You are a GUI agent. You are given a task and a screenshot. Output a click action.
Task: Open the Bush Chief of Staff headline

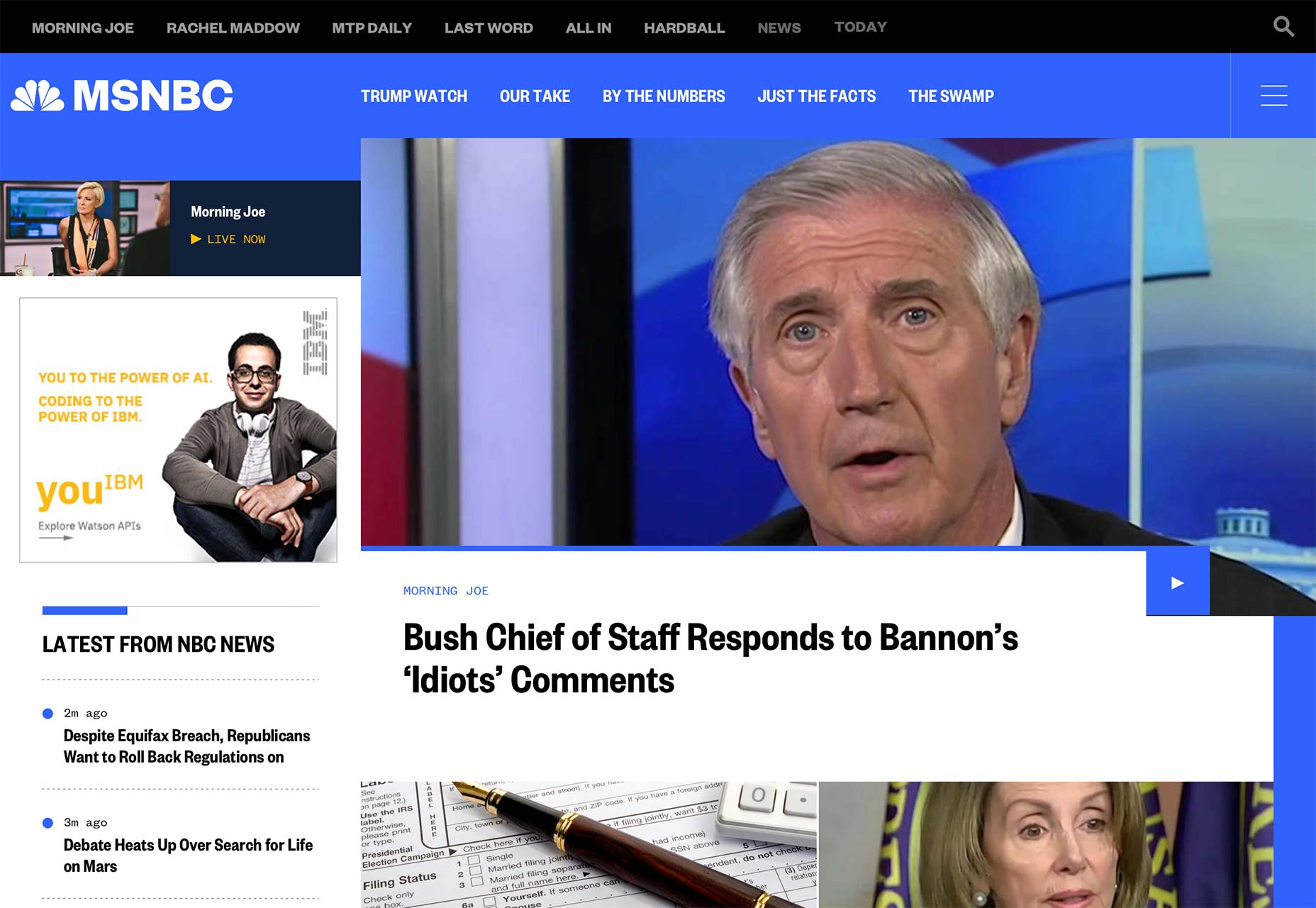click(x=710, y=658)
